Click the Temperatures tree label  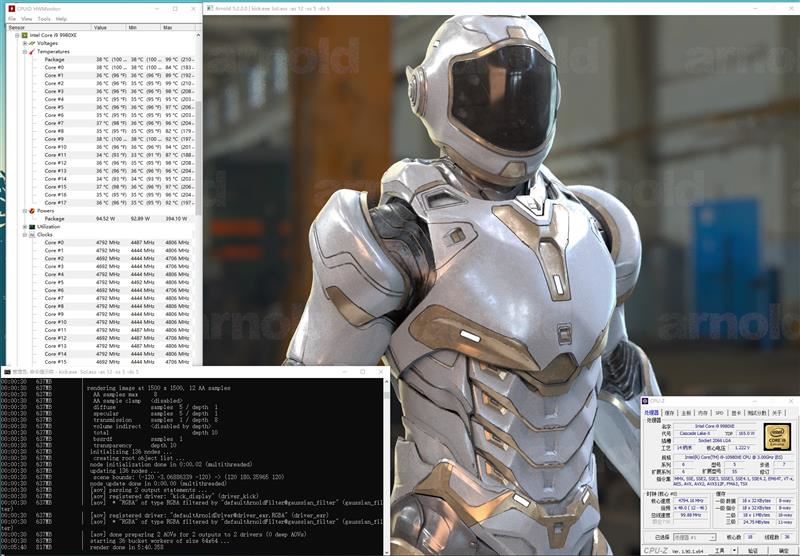pos(53,52)
